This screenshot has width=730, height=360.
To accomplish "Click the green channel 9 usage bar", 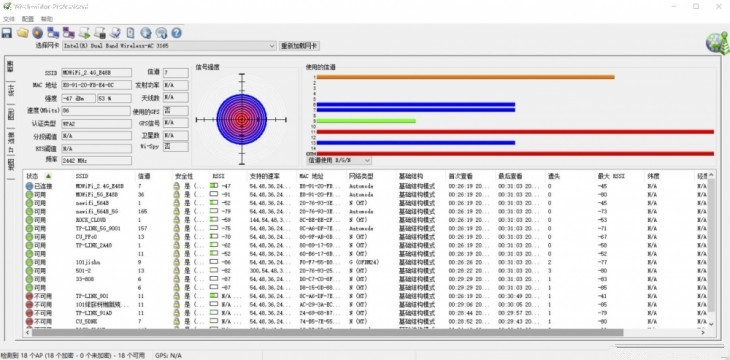I will [366, 121].
